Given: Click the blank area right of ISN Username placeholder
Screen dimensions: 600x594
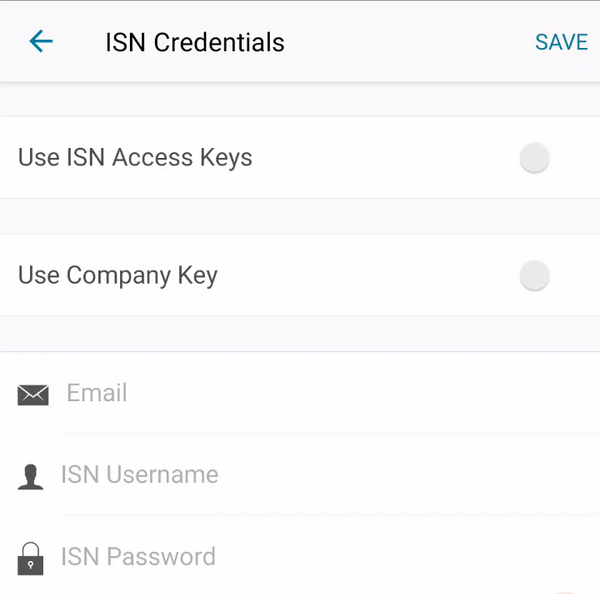Looking at the screenshot, I should (x=400, y=475).
